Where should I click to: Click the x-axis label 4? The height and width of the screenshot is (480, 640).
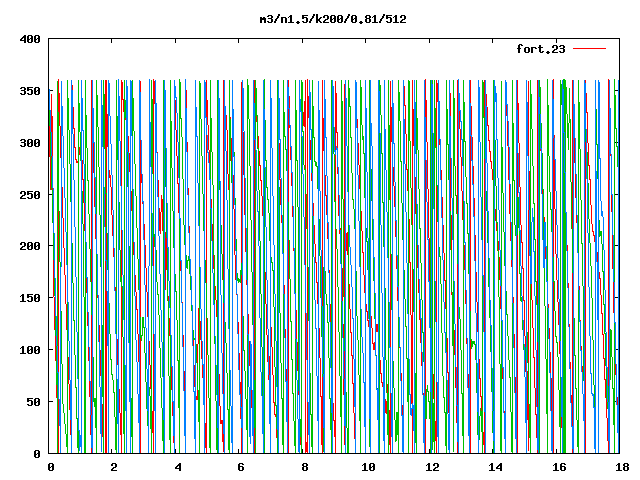(x=178, y=467)
